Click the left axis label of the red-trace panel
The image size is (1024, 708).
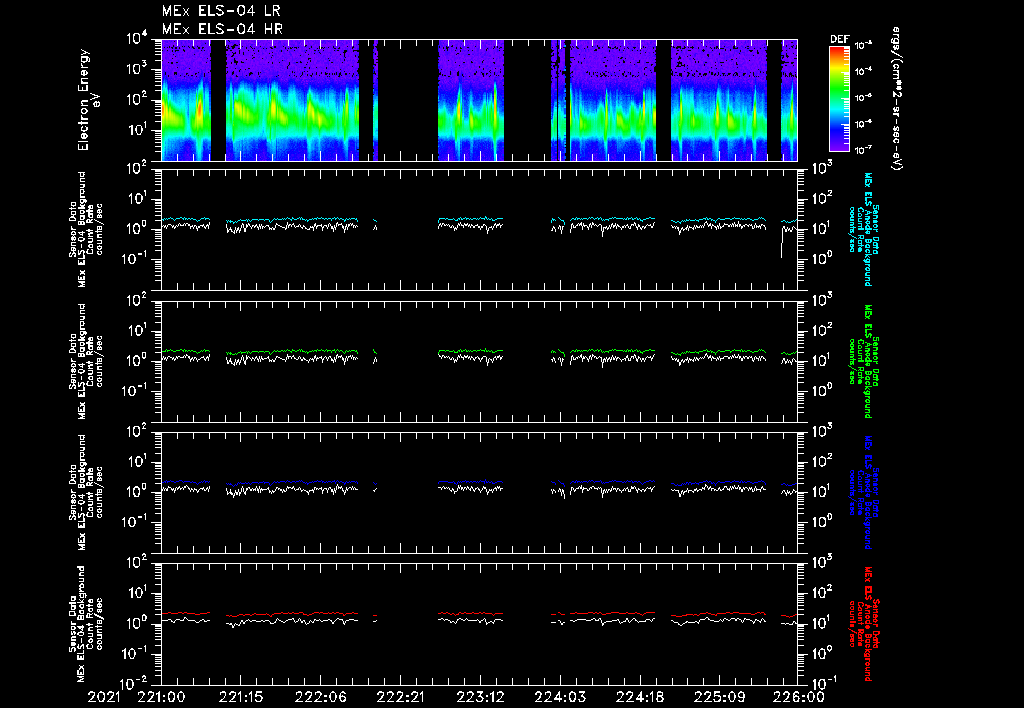pos(86,624)
